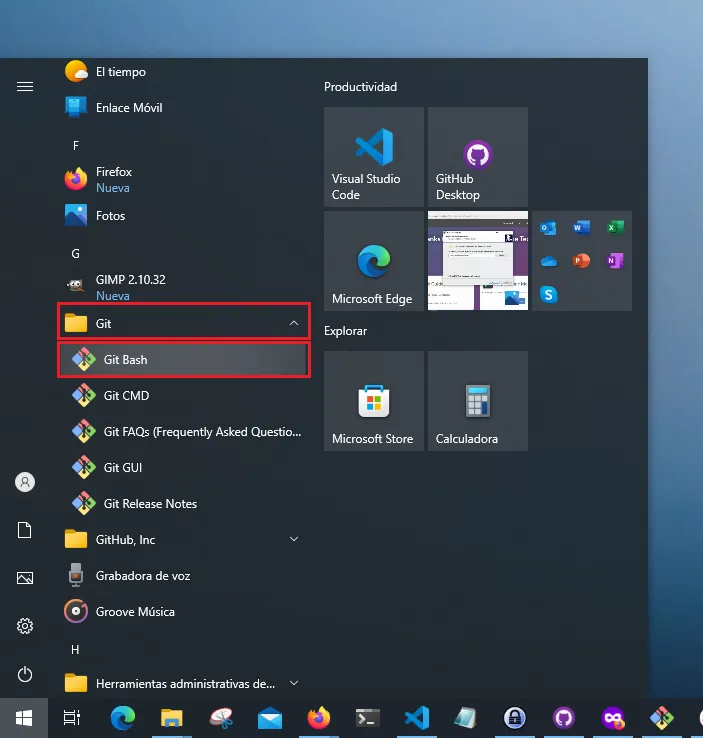Jump to letter G section header
Screen dimensions: 703x738
click(75, 254)
